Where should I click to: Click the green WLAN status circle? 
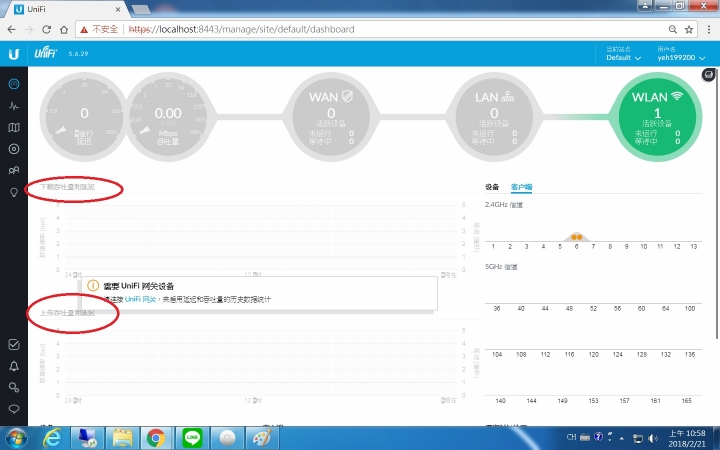coord(657,117)
